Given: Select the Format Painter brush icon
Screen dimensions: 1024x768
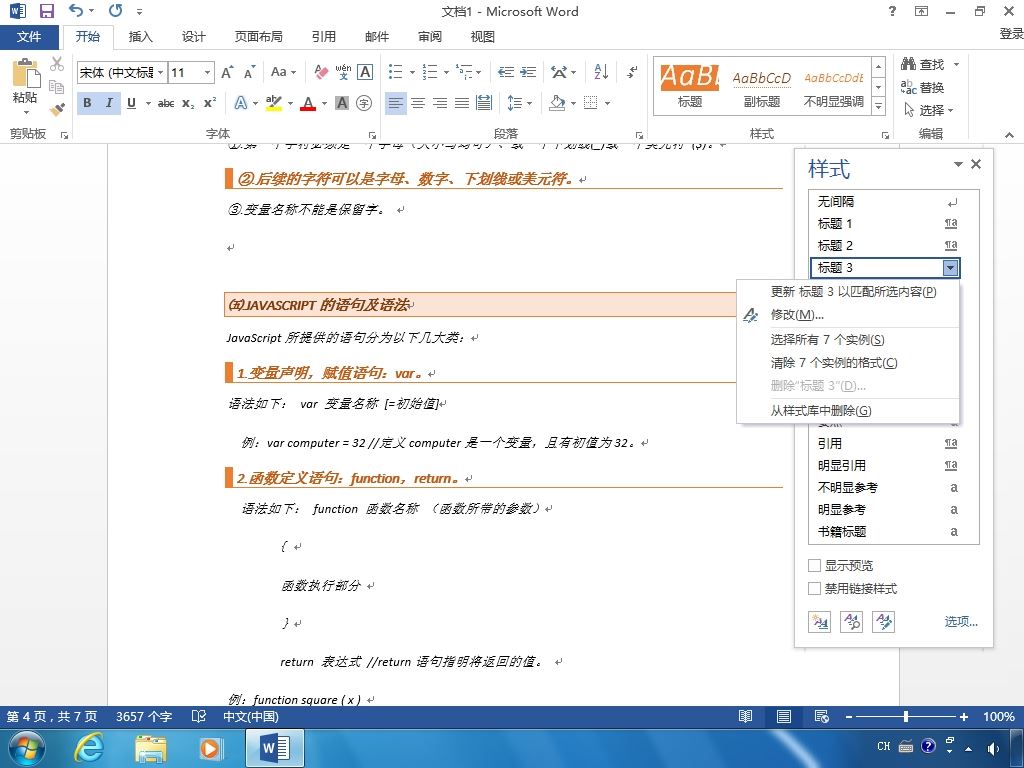Looking at the screenshot, I should 57,109.
